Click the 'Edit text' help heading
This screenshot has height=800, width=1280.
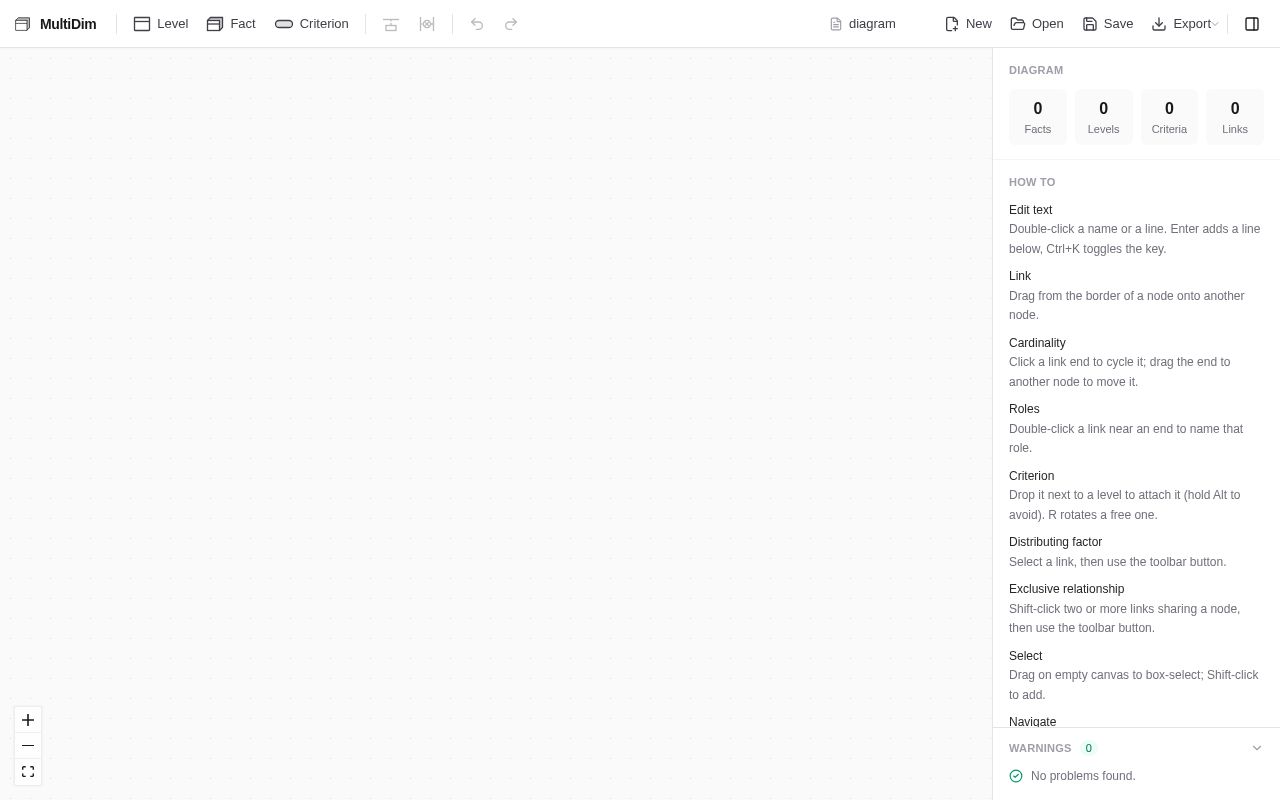(x=1030, y=210)
